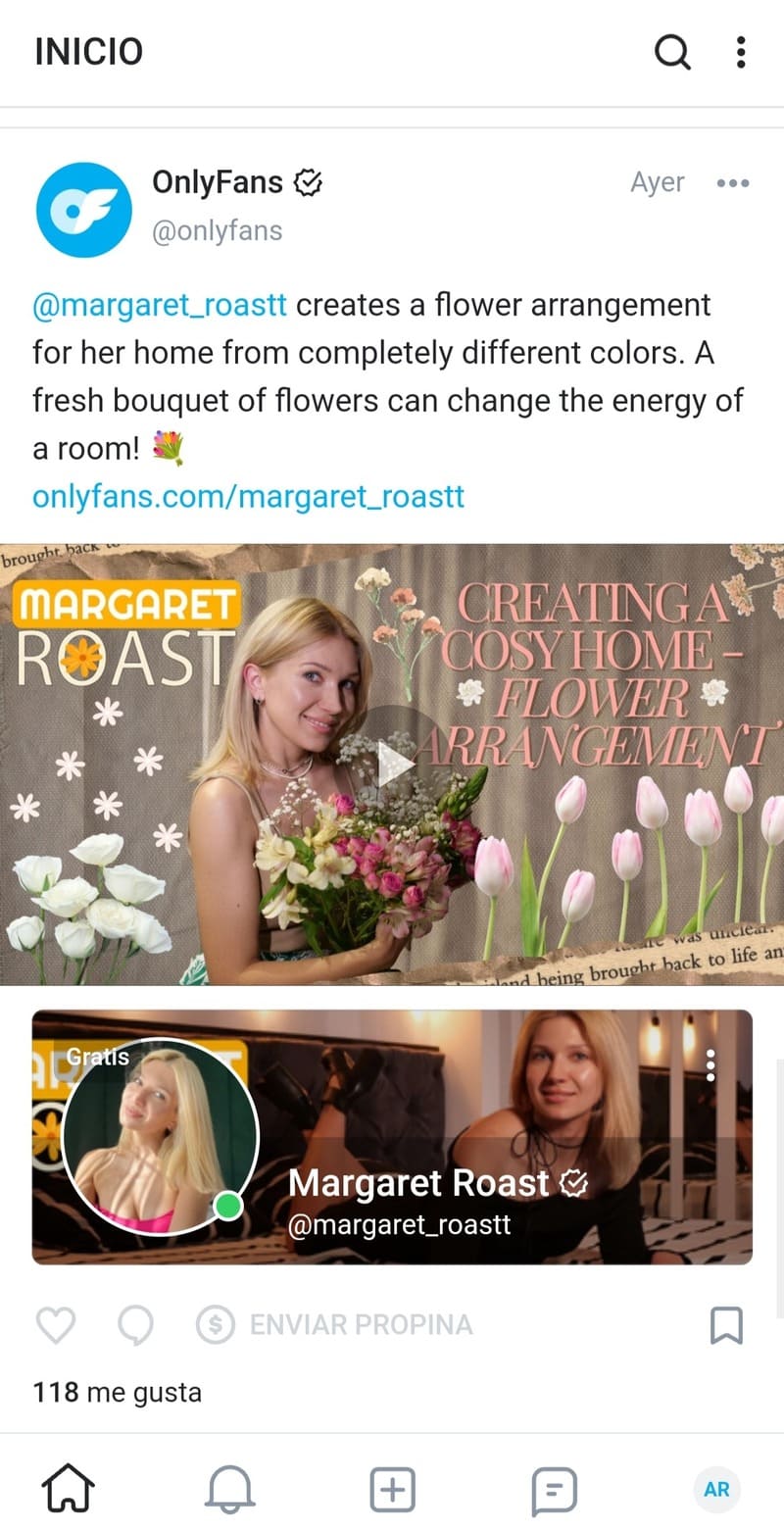
Task: Open the @margaret_roastt mention in the caption
Action: (x=160, y=305)
